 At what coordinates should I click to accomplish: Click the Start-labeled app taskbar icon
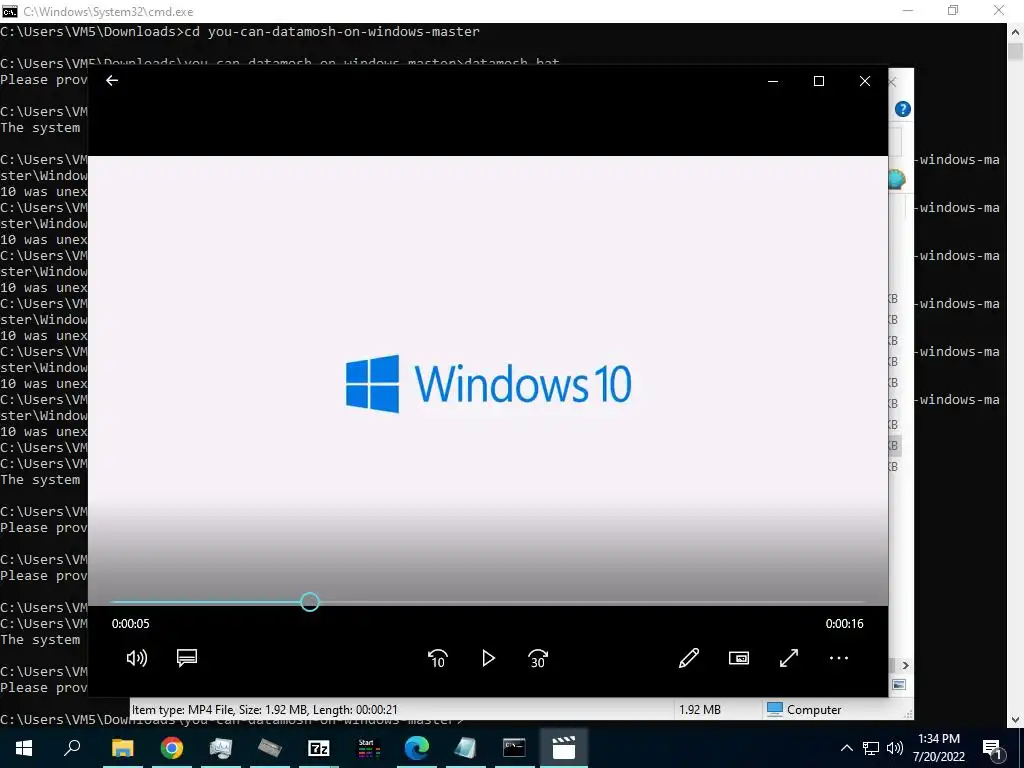368,748
